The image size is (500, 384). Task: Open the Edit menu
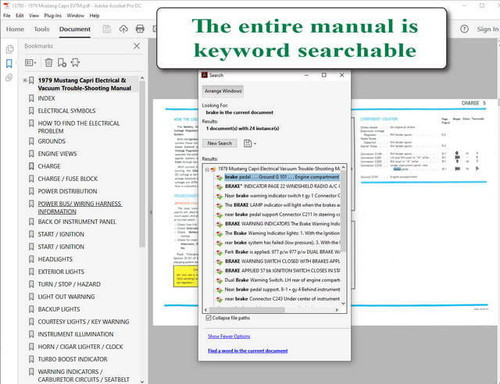coord(20,15)
